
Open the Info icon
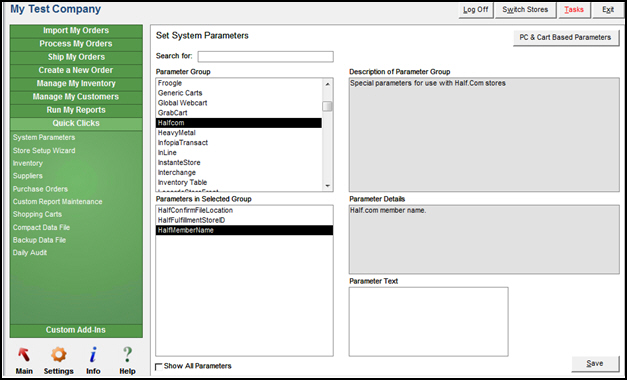(93, 355)
